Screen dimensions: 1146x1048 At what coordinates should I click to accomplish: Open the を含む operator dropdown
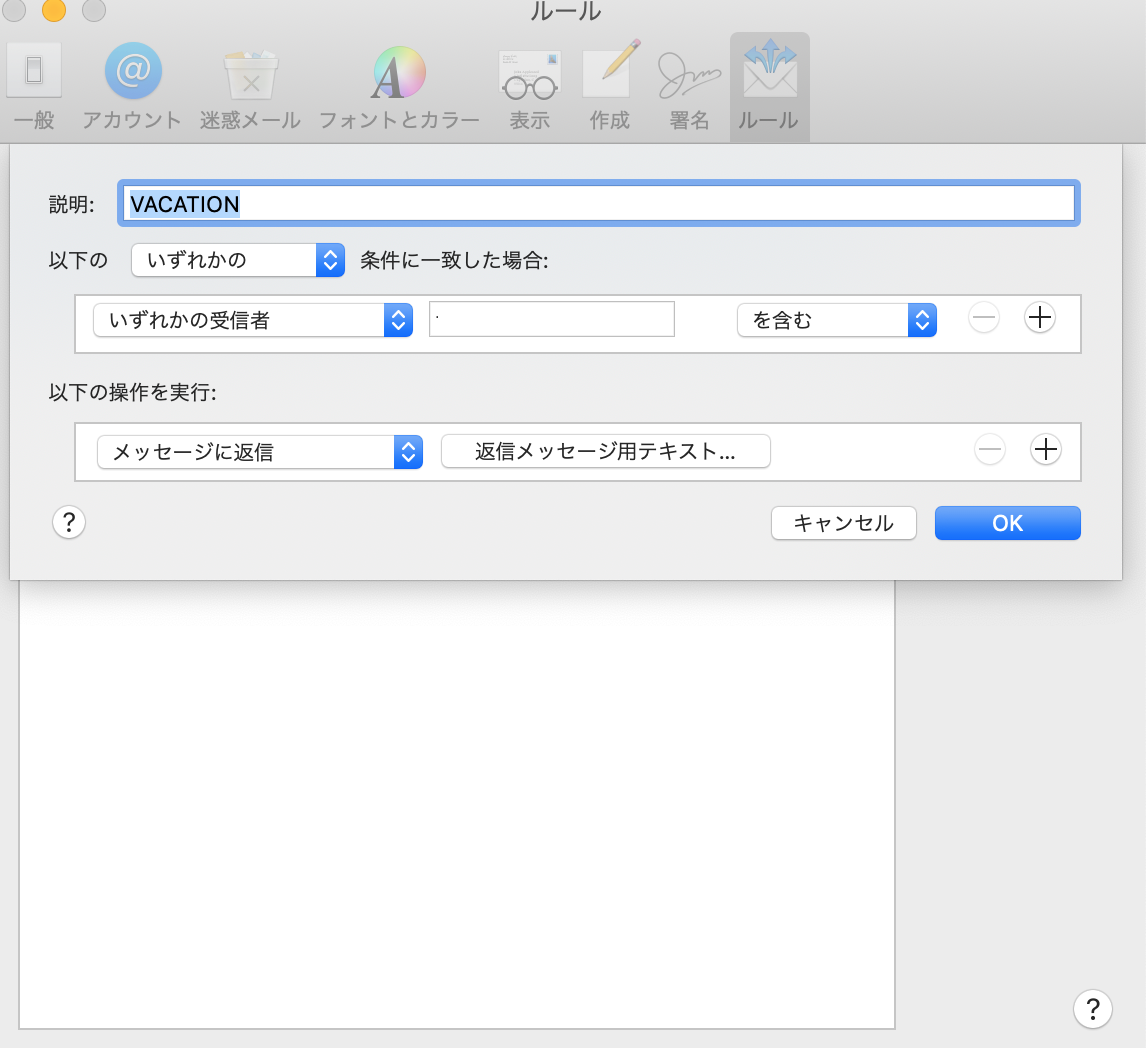pos(836,320)
